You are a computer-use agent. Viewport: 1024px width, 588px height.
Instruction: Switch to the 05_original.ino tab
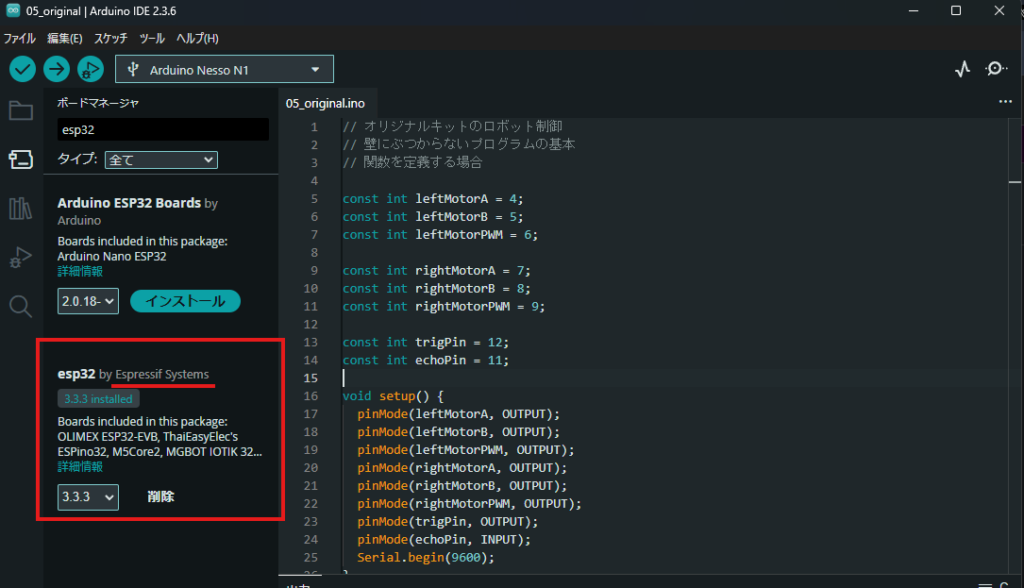325,103
